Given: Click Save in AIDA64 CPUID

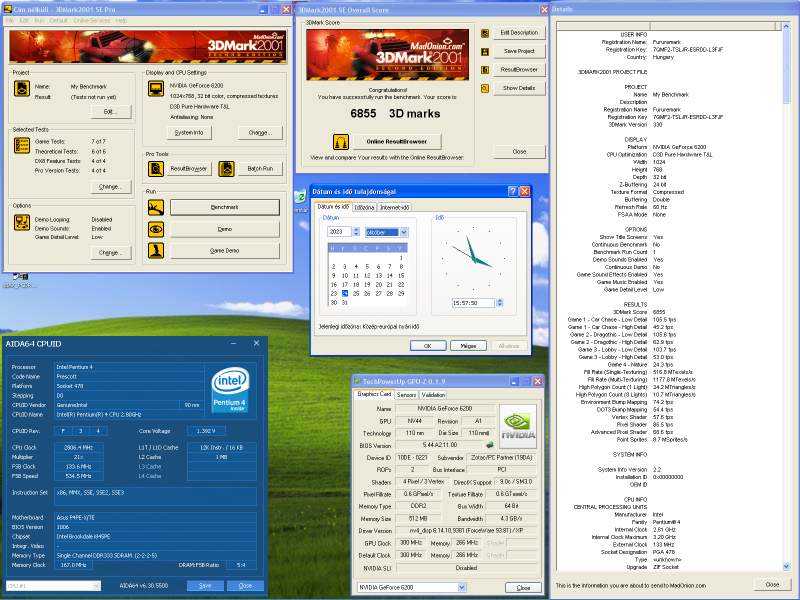Looking at the screenshot, I should 205,586.
